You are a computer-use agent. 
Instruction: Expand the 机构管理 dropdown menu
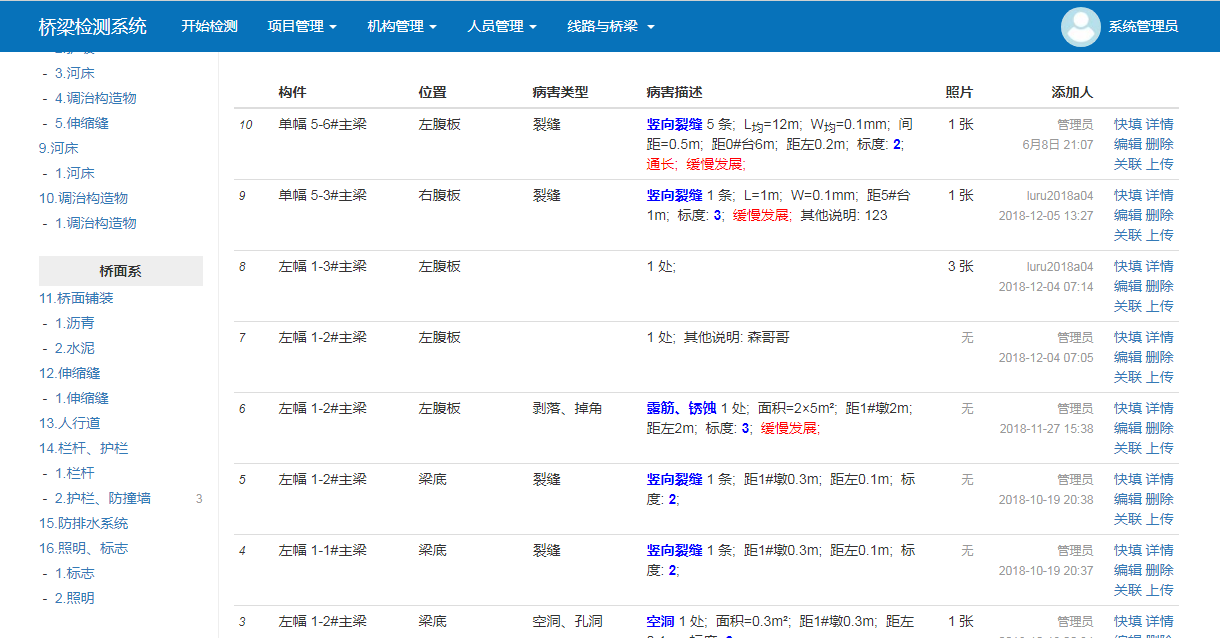401,27
